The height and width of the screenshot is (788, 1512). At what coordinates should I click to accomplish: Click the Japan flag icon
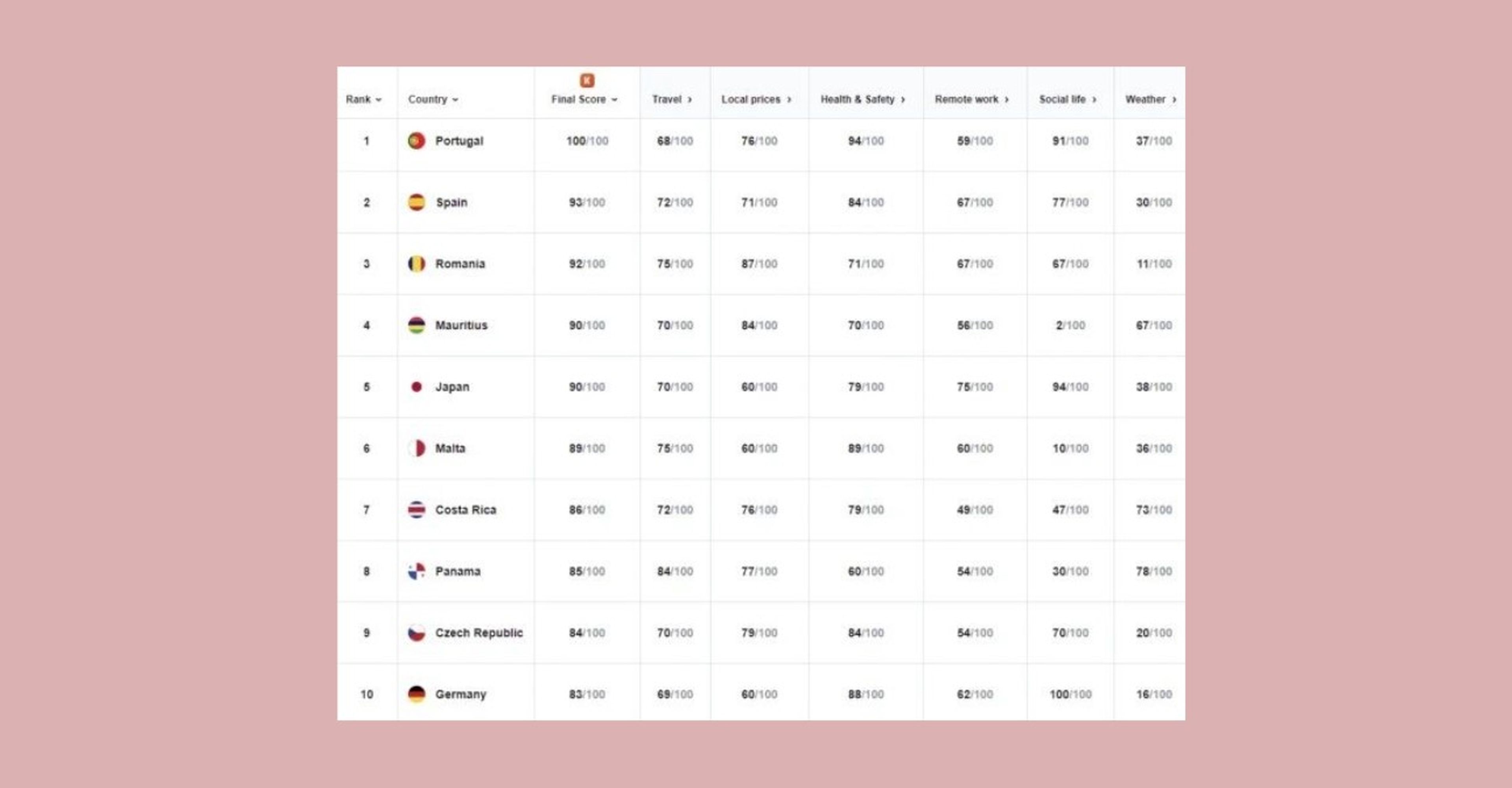pos(416,387)
